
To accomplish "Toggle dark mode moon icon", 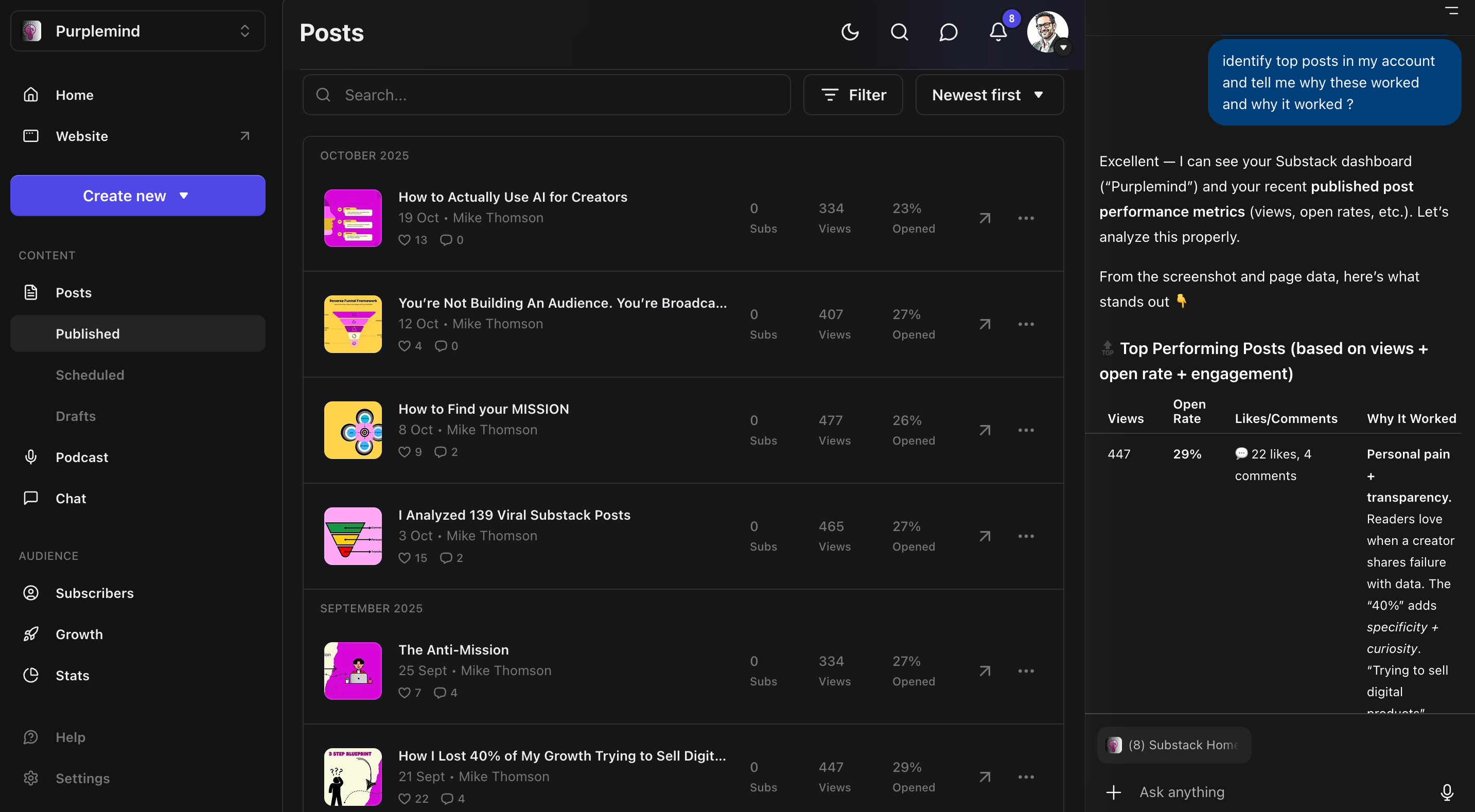I will [850, 32].
